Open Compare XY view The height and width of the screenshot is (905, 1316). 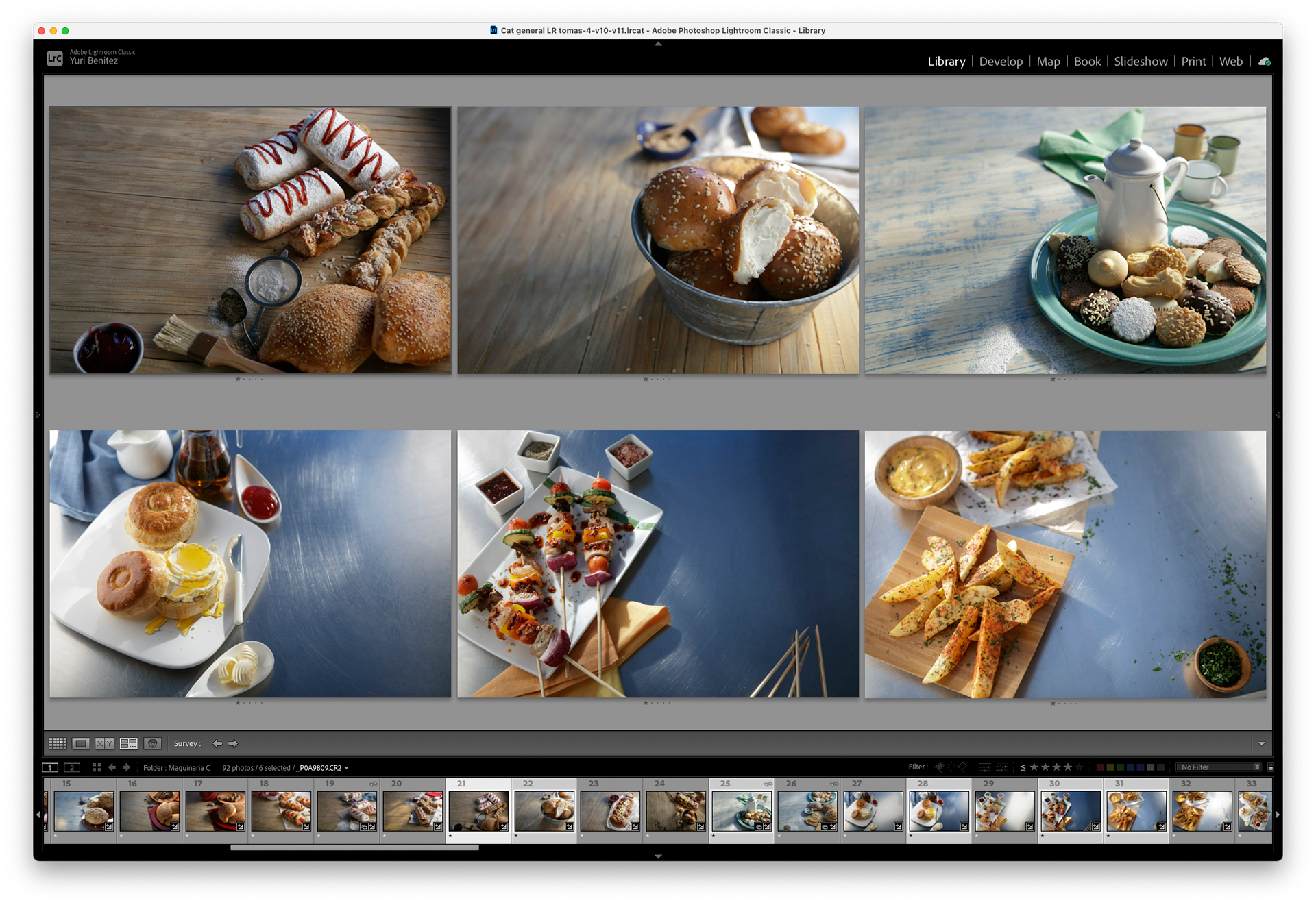click(104, 743)
